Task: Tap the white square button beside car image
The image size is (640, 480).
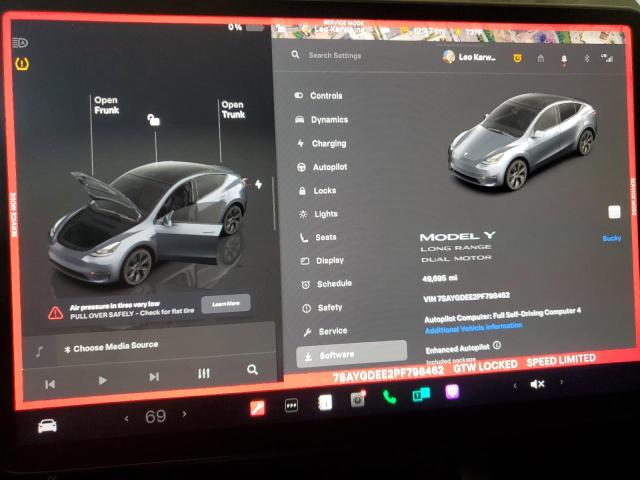Action: (x=614, y=212)
